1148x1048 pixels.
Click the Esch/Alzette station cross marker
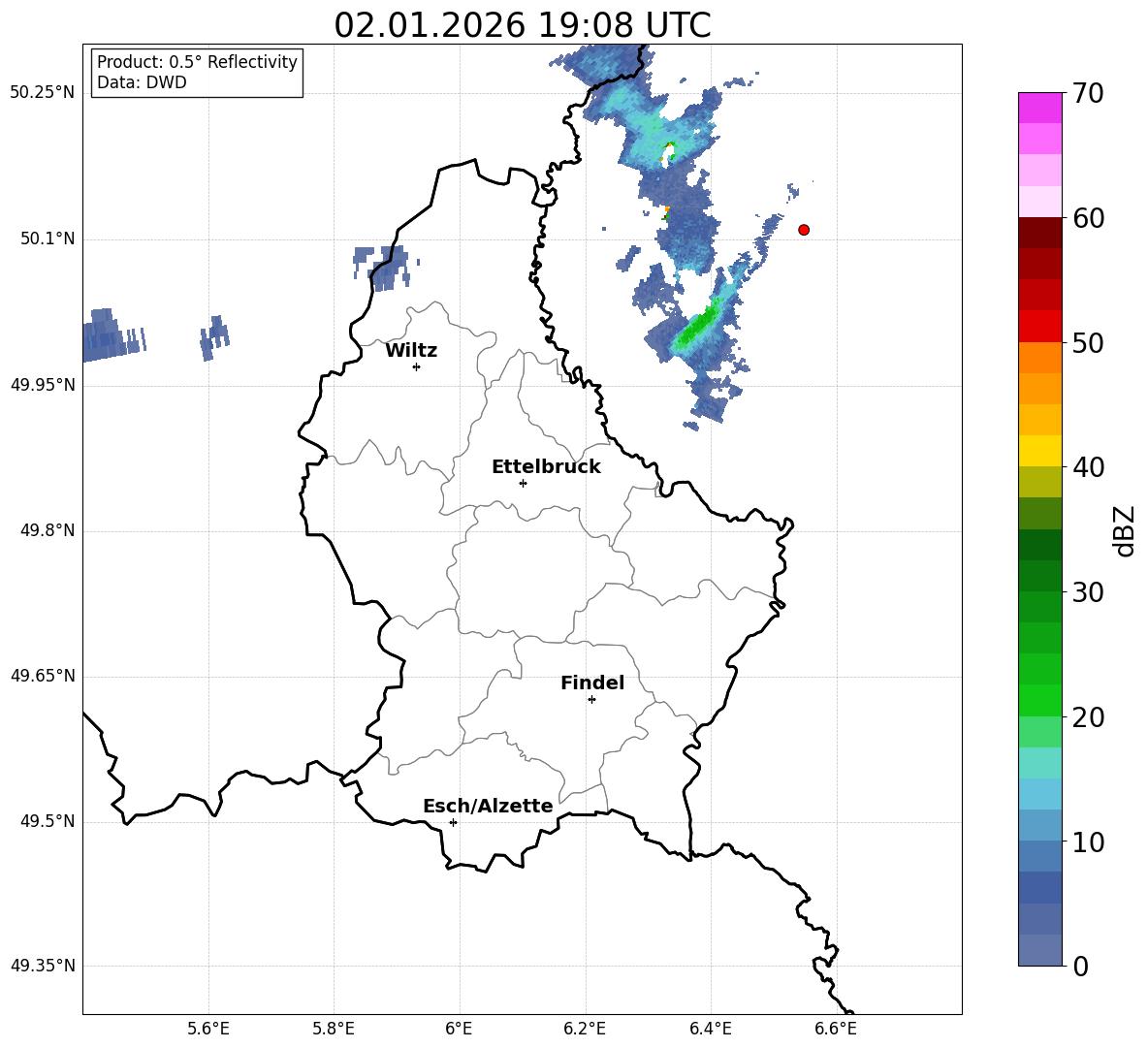pyautogui.click(x=453, y=822)
